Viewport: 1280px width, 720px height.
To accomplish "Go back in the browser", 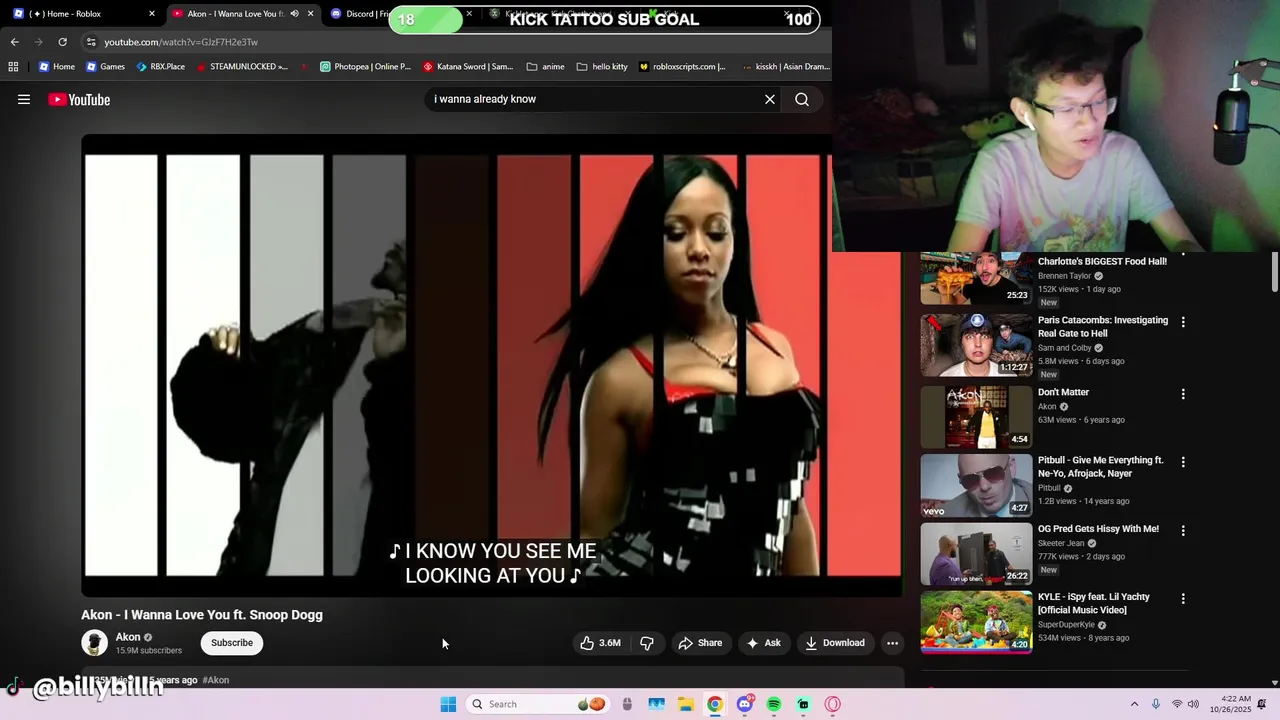I will point(14,42).
